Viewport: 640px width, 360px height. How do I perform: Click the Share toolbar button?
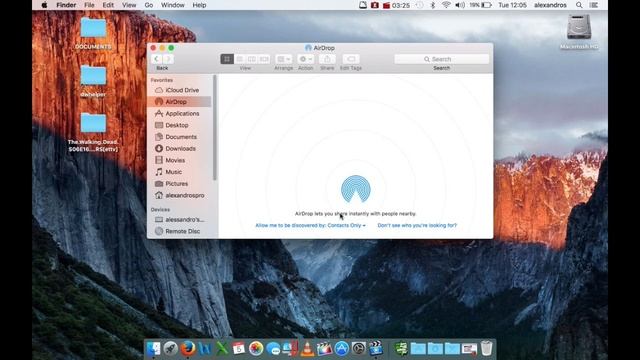[327, 59]
